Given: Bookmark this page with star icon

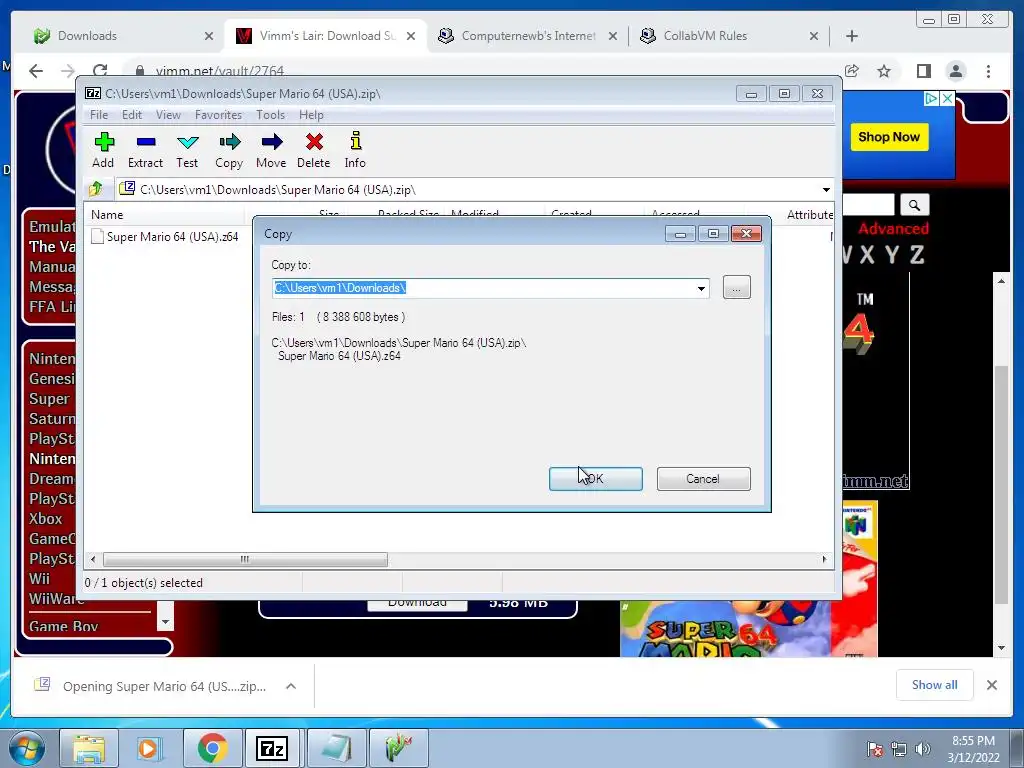Looking at the screenshot, I should 884,71.
